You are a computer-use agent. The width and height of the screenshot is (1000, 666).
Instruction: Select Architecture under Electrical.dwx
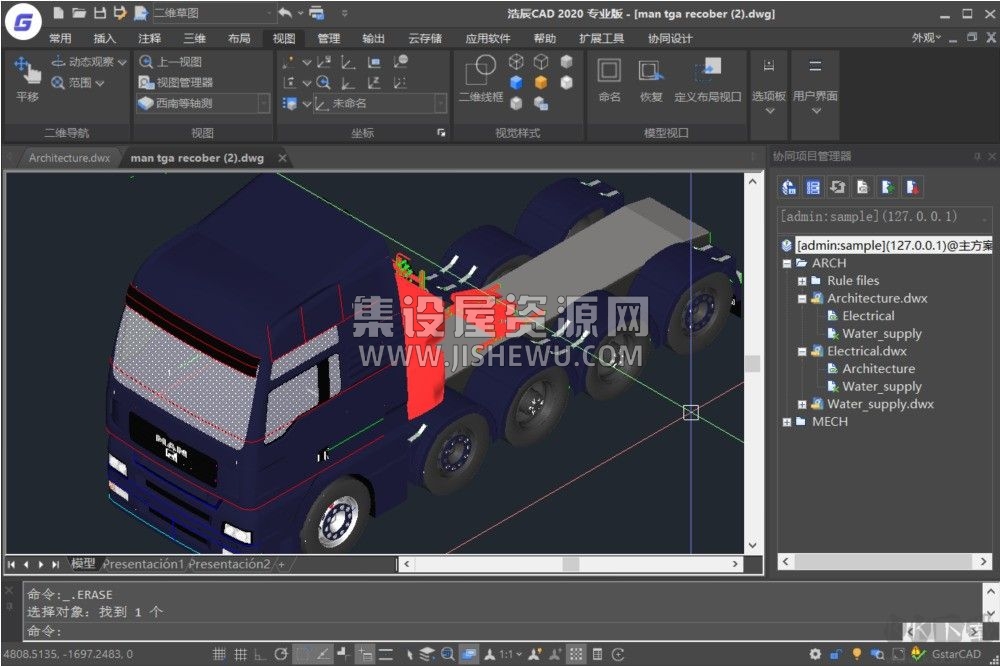coord(878,369)
